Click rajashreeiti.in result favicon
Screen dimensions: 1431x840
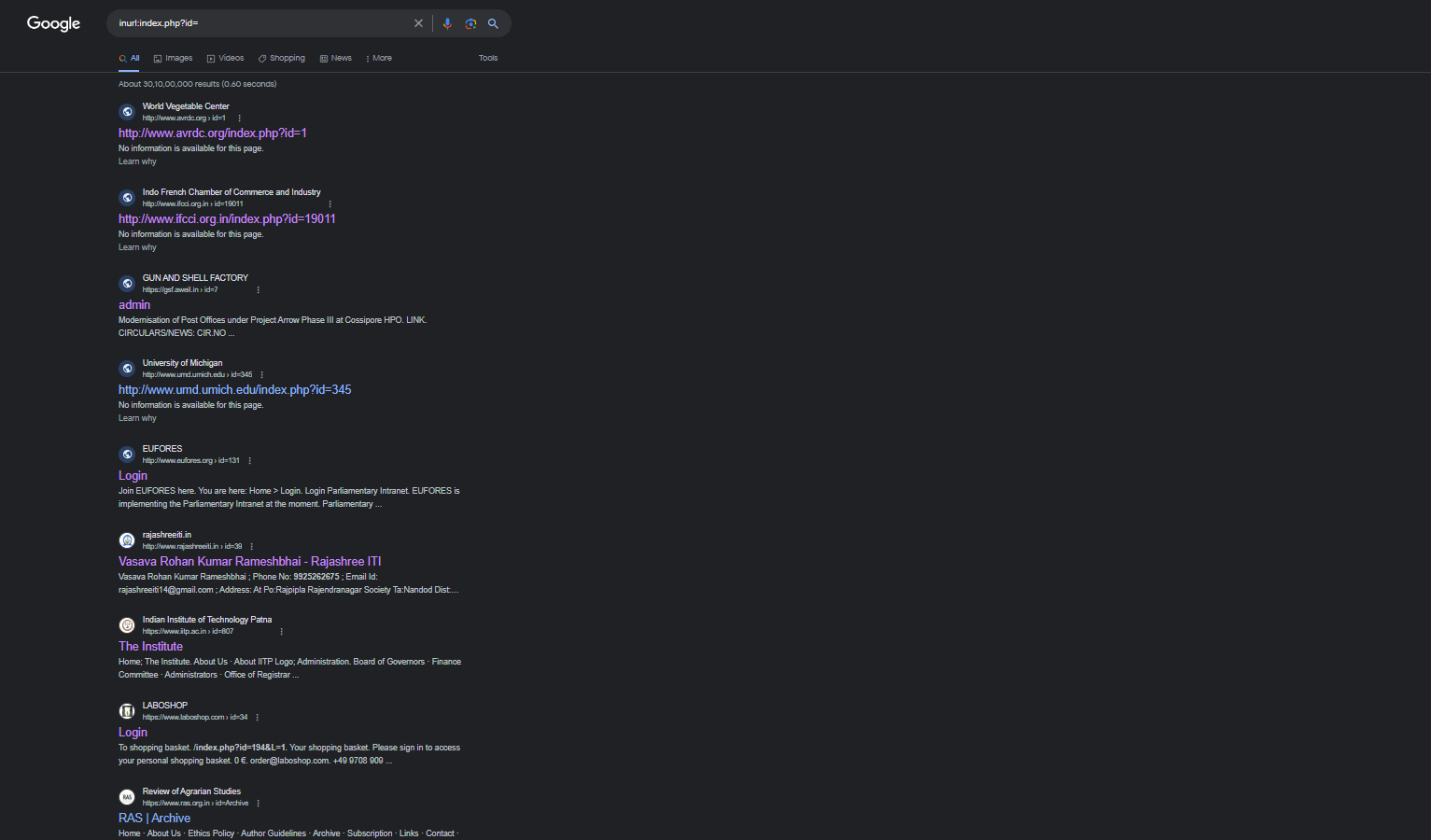pos(127,540)
